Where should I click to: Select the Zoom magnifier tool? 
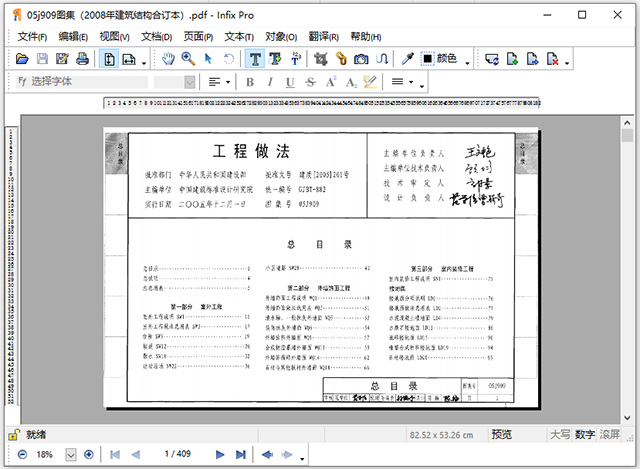(188, 59)
